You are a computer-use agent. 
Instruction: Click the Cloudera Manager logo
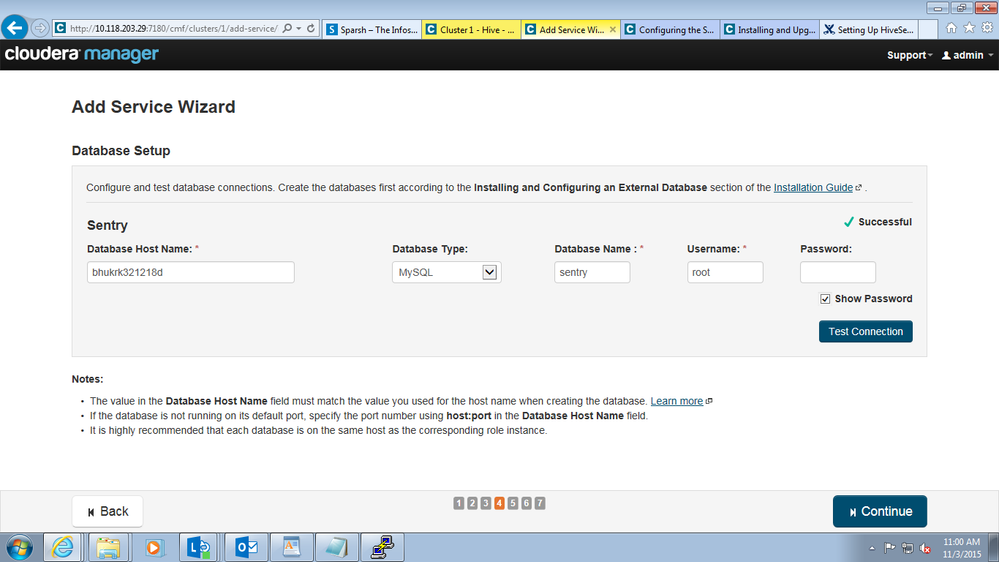tap(82, 54)
